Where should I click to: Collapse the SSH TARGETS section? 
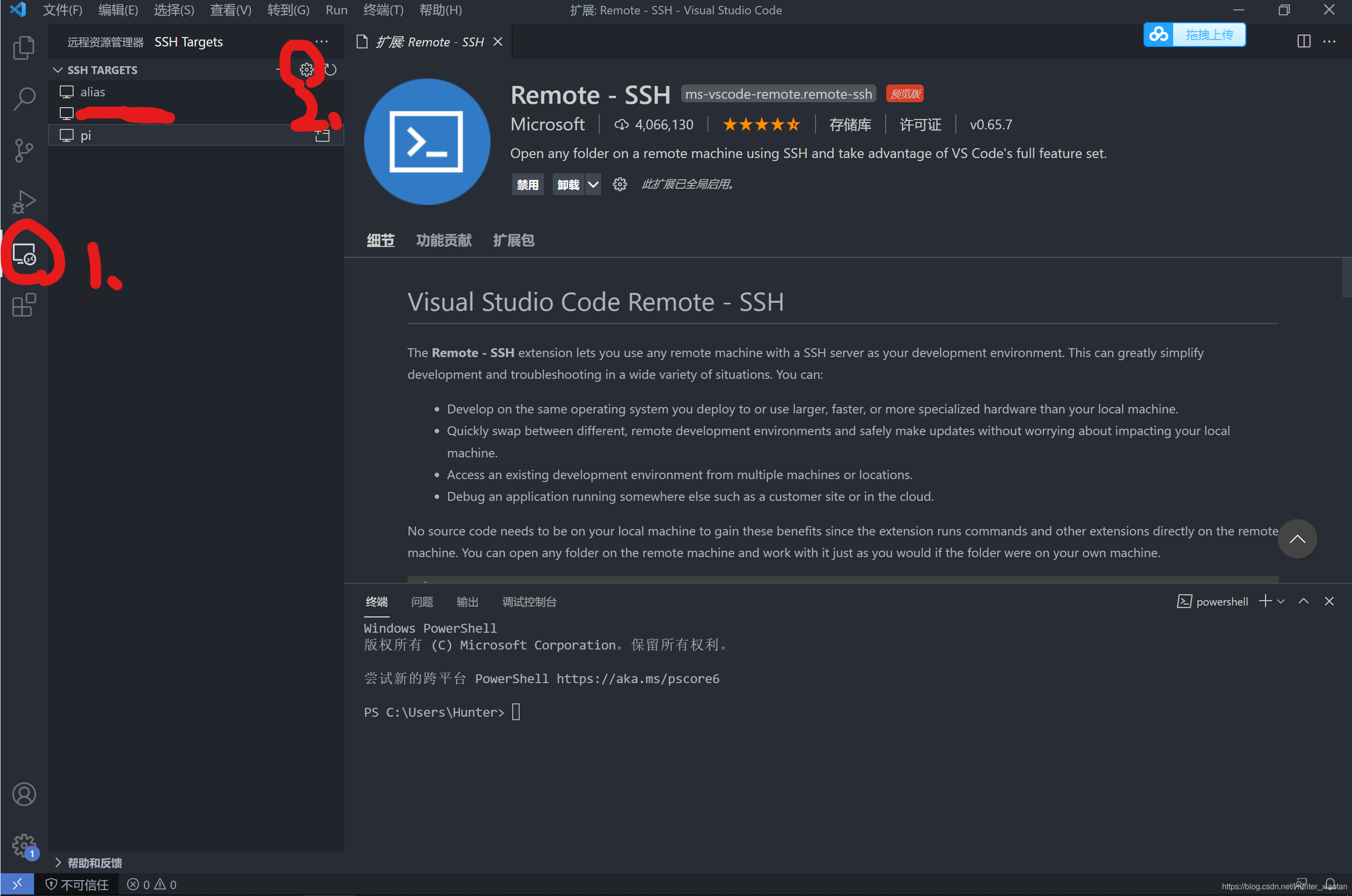(58, 70)
